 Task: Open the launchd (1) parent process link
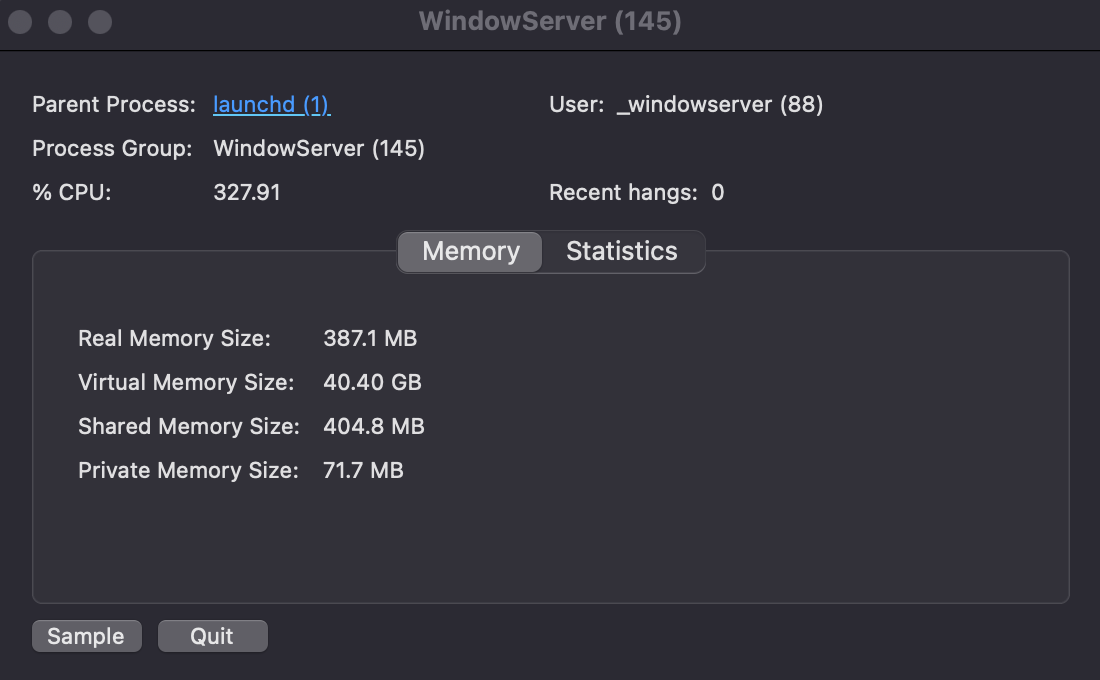click(x=272, y=105)
